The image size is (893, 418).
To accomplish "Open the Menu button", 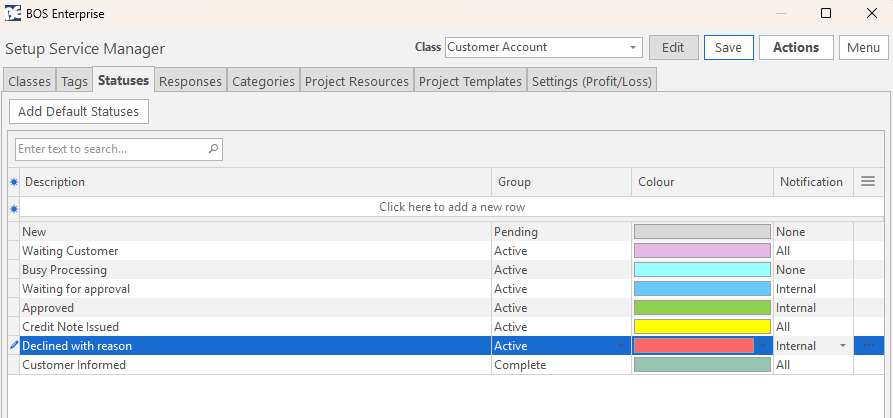I will [863, 47].
